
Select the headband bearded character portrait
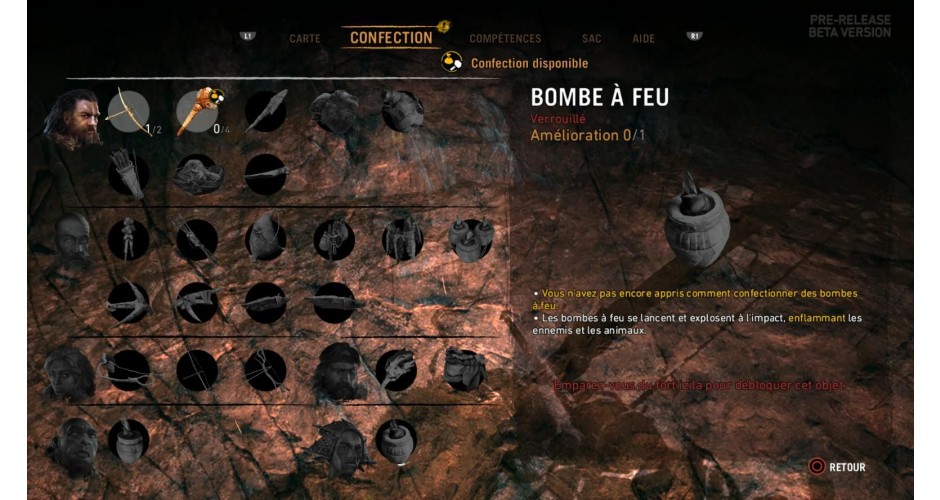339,372
